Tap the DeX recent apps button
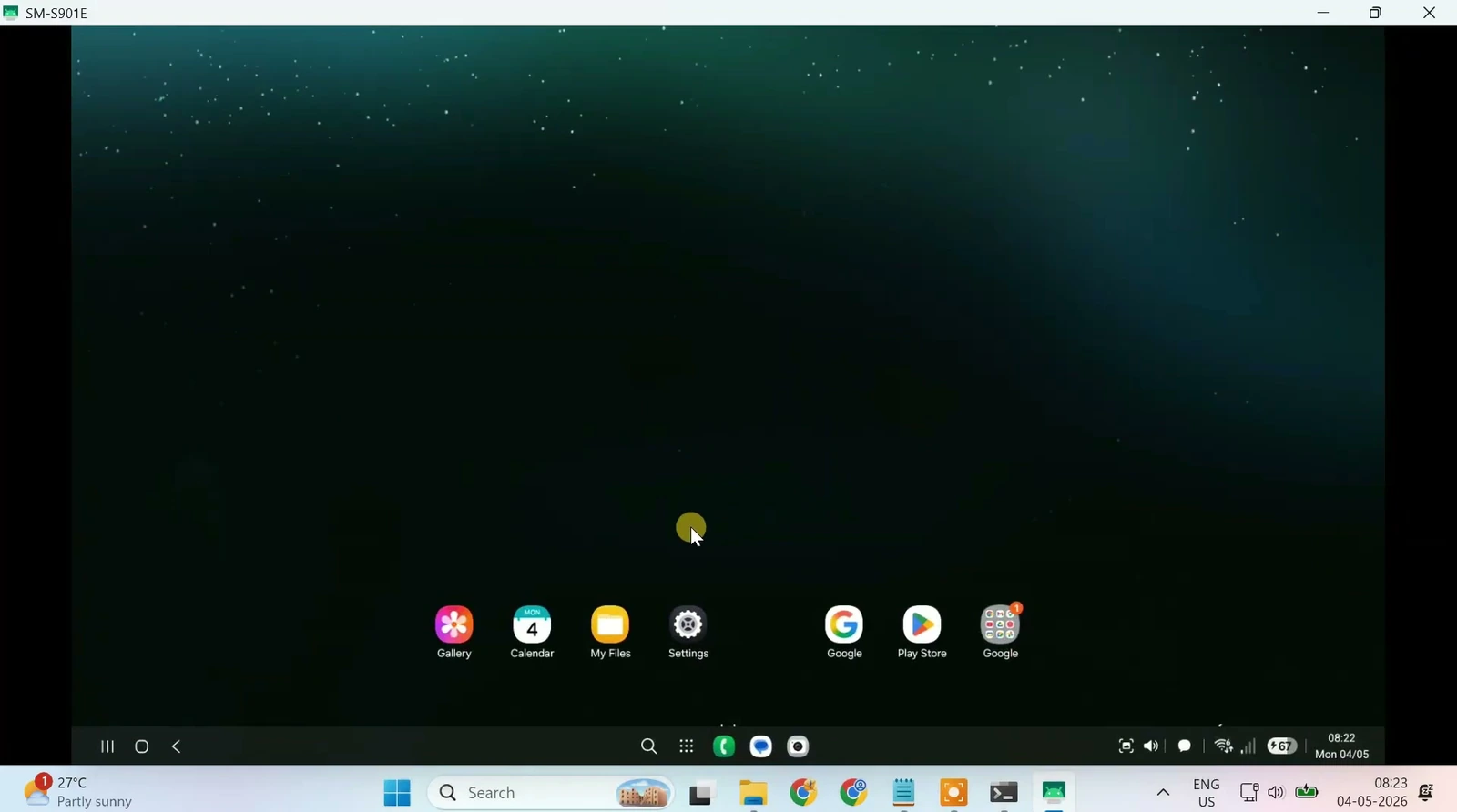Image resolution: width=1457 pixels, height=812 pixels. [x=107, y=746]
